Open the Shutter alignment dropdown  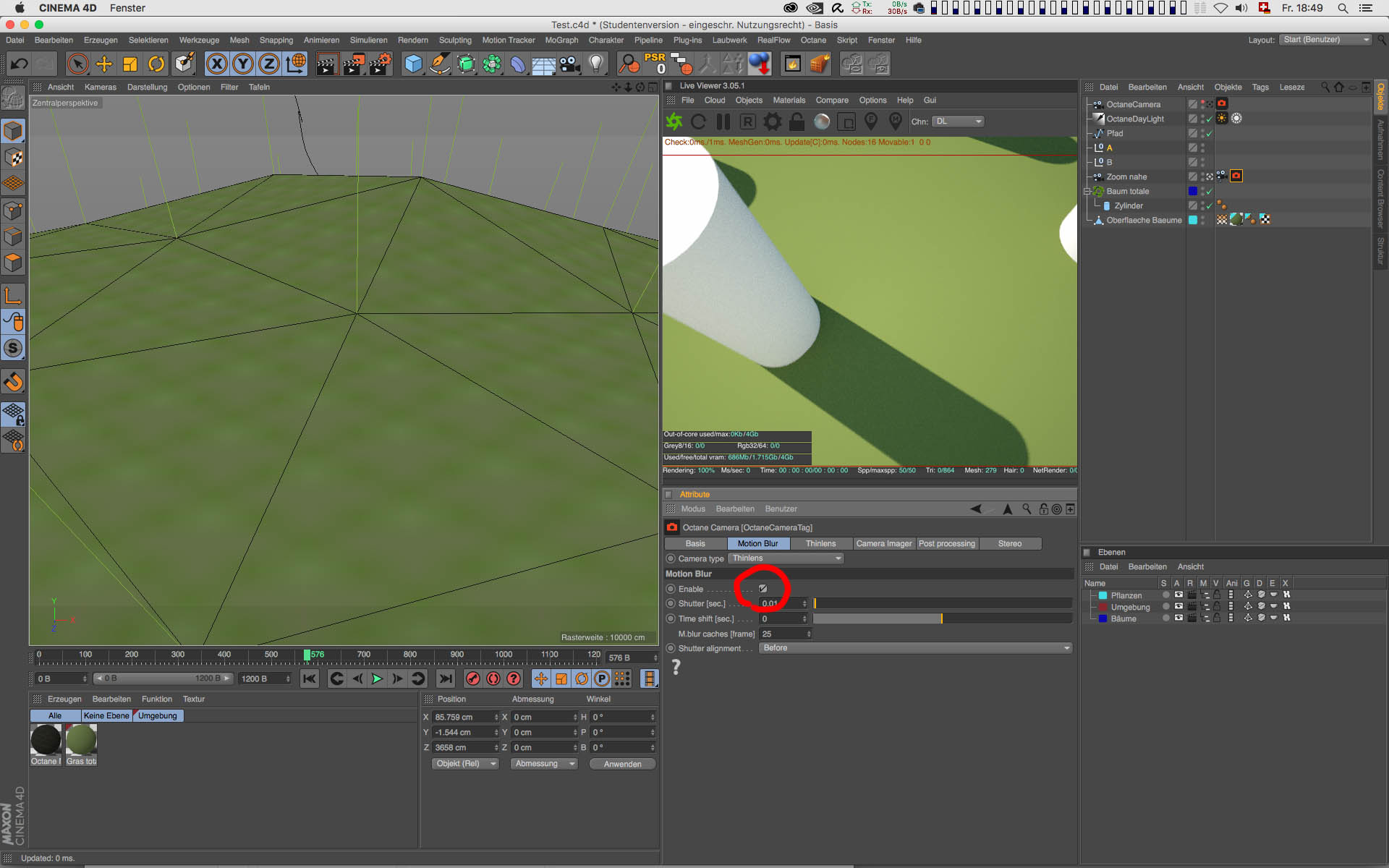(x=915, y=648)
